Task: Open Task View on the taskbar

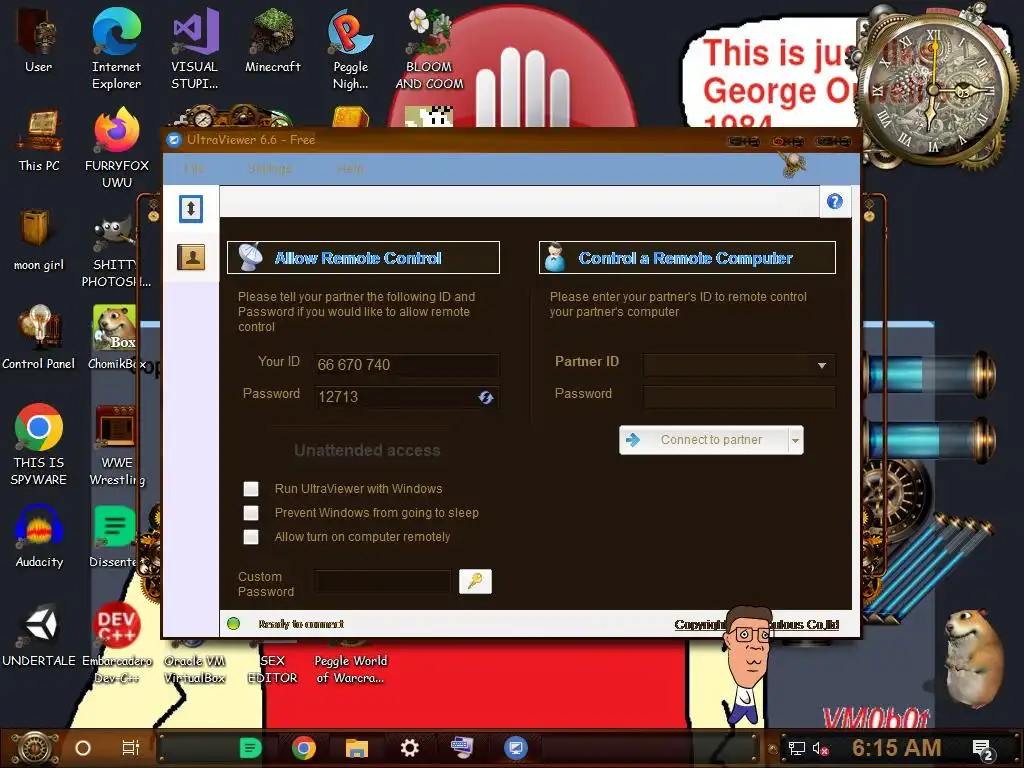Action: click(131, 748)
